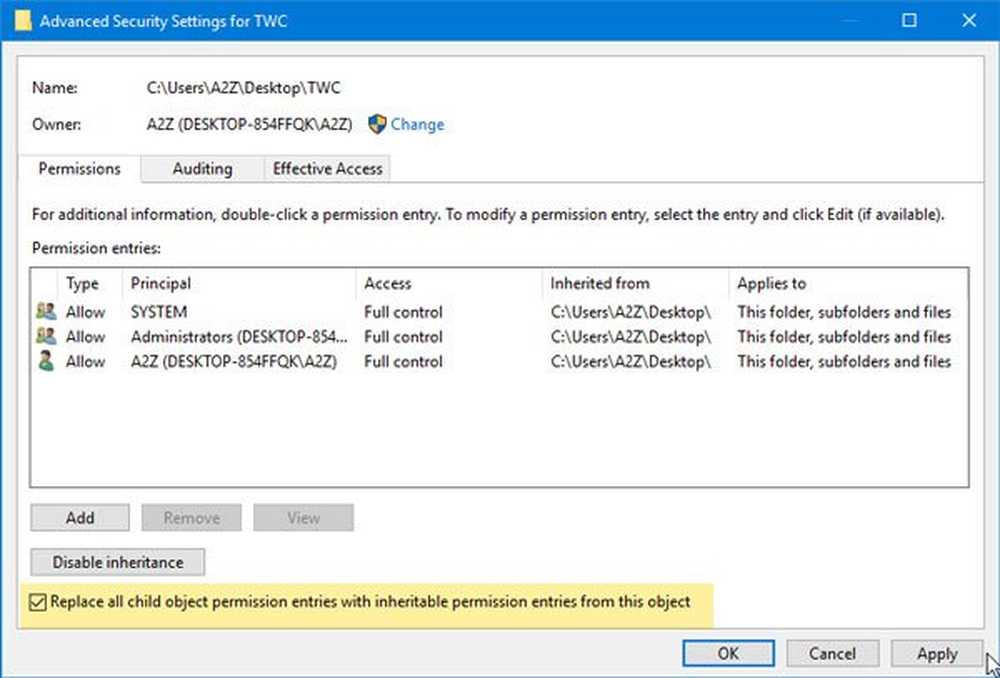This screenshot has width=1000, height=678.
Task: Confirm with the OK button
Action: 728,654
